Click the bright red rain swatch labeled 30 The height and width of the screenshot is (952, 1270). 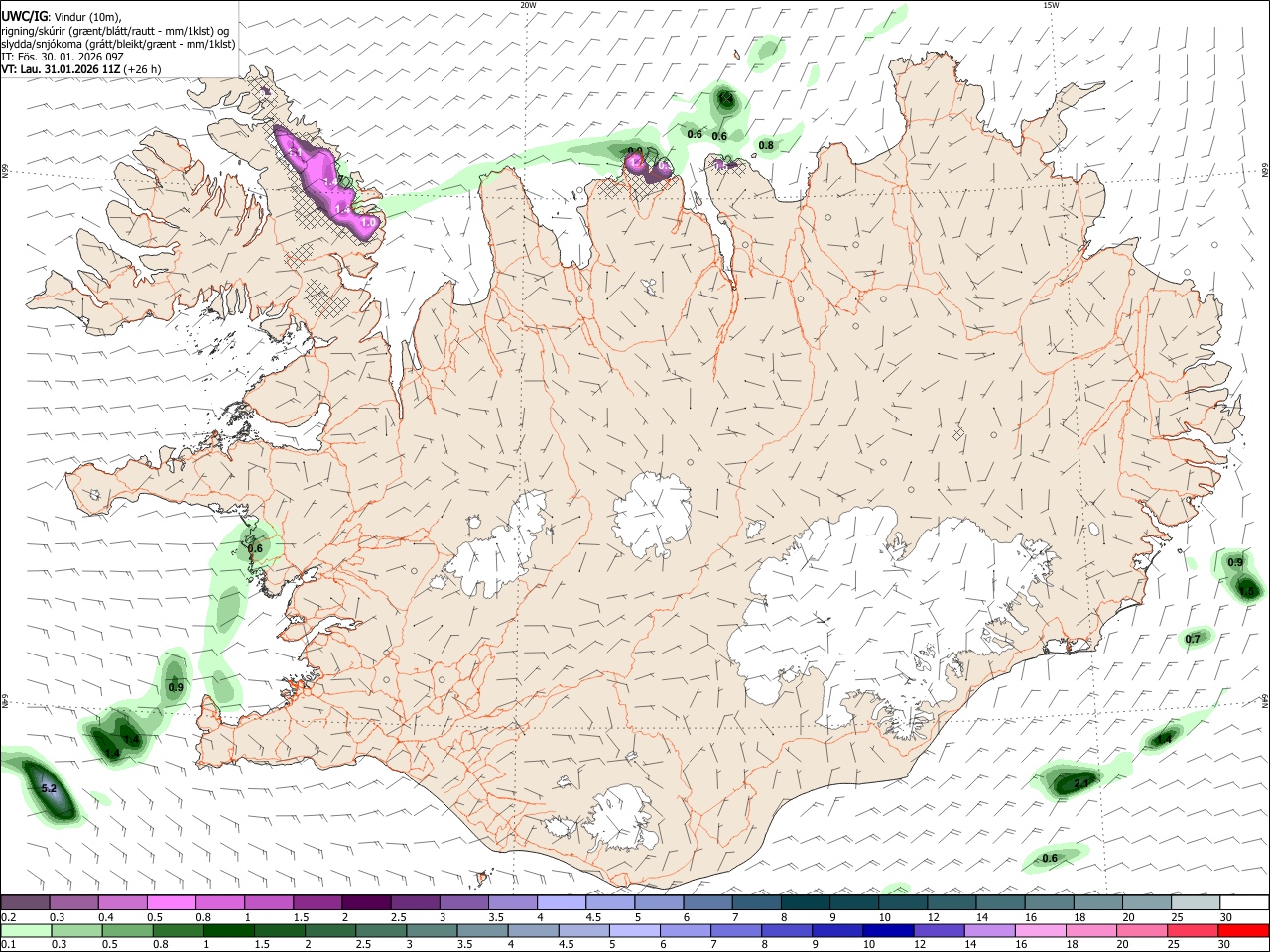(x=1243, y=930)
